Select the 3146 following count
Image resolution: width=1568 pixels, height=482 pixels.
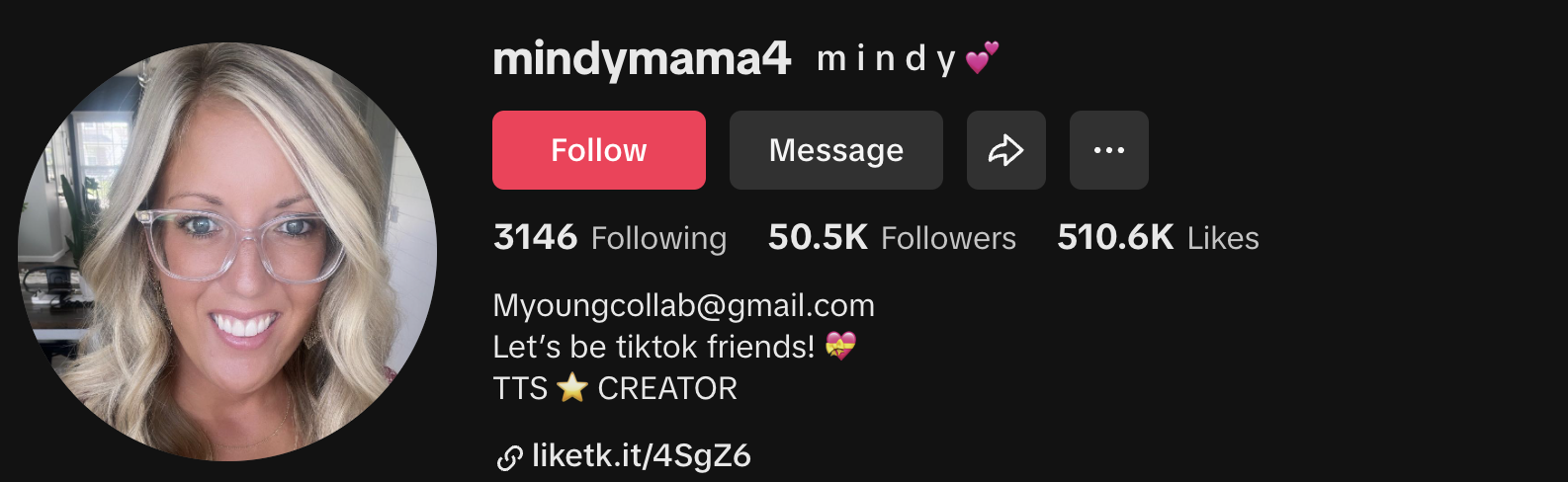click(535, 237)
